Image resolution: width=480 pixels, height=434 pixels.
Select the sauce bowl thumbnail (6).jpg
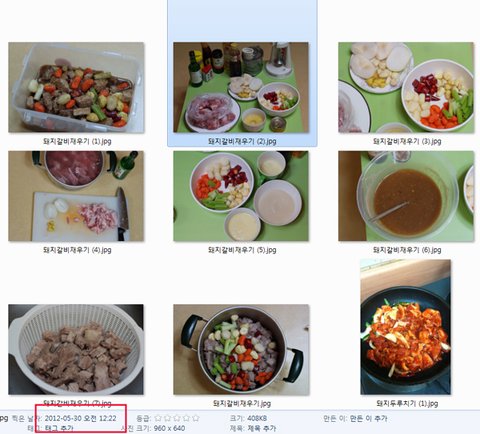click(x=406, y=196)
